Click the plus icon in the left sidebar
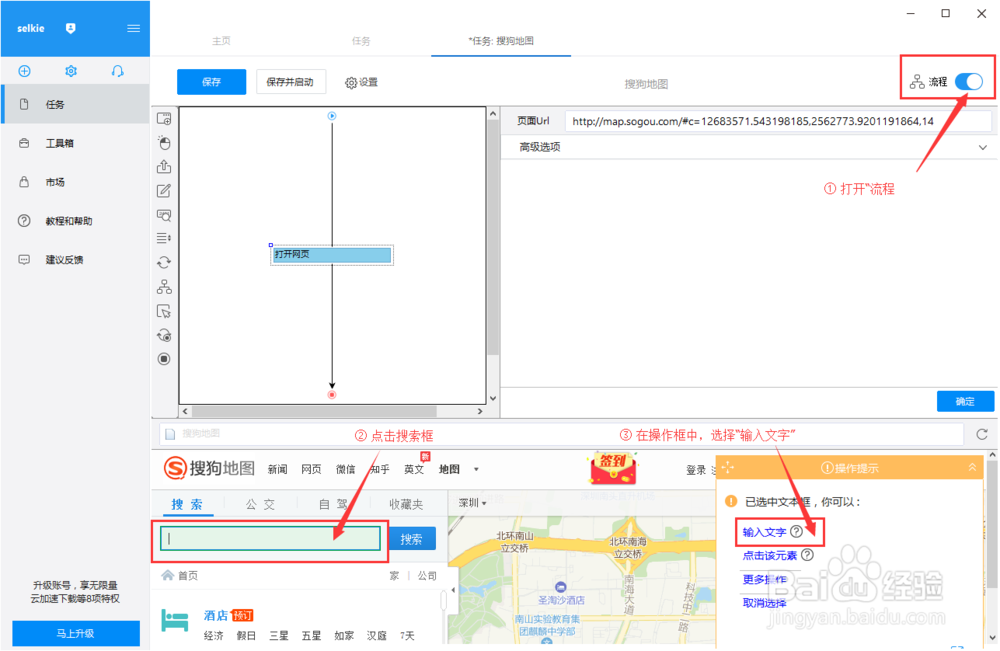The image size is (1000, 651). (x=24, y=71)
